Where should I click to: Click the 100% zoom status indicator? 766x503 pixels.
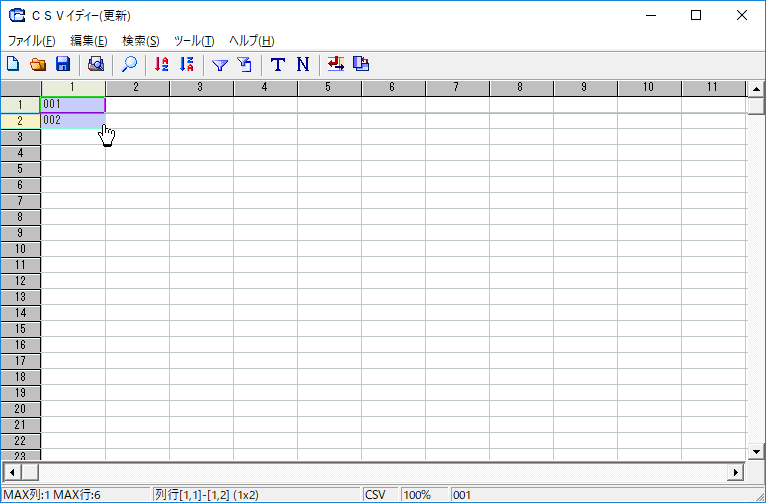417,495
